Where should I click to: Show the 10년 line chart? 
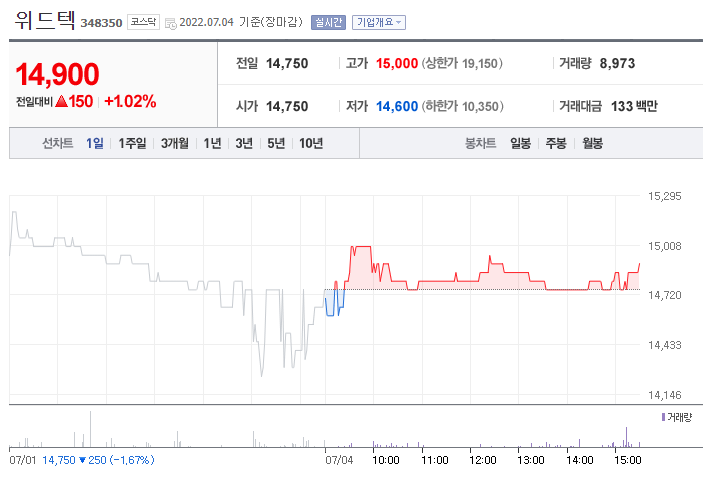point(311,143)
